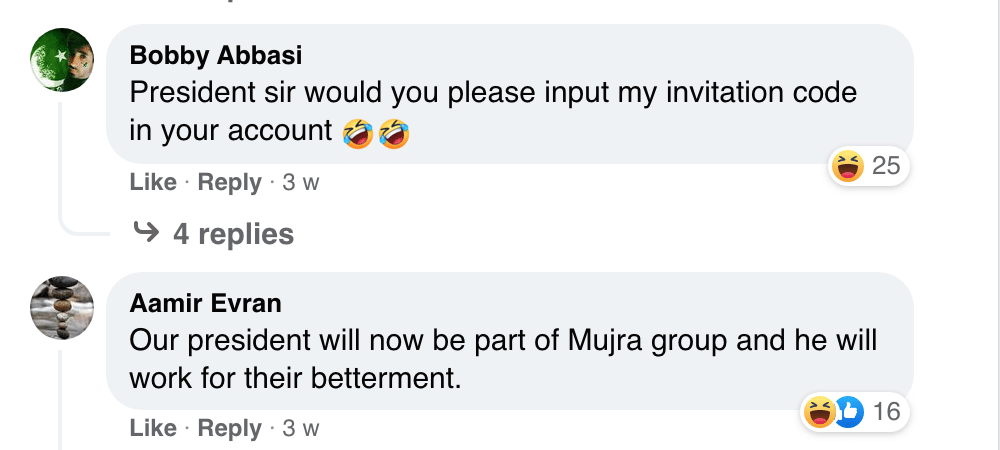Screen dimensions: 1000x450
Task: Like Bobby Abbasi's comment
Action: click(153, 183)
